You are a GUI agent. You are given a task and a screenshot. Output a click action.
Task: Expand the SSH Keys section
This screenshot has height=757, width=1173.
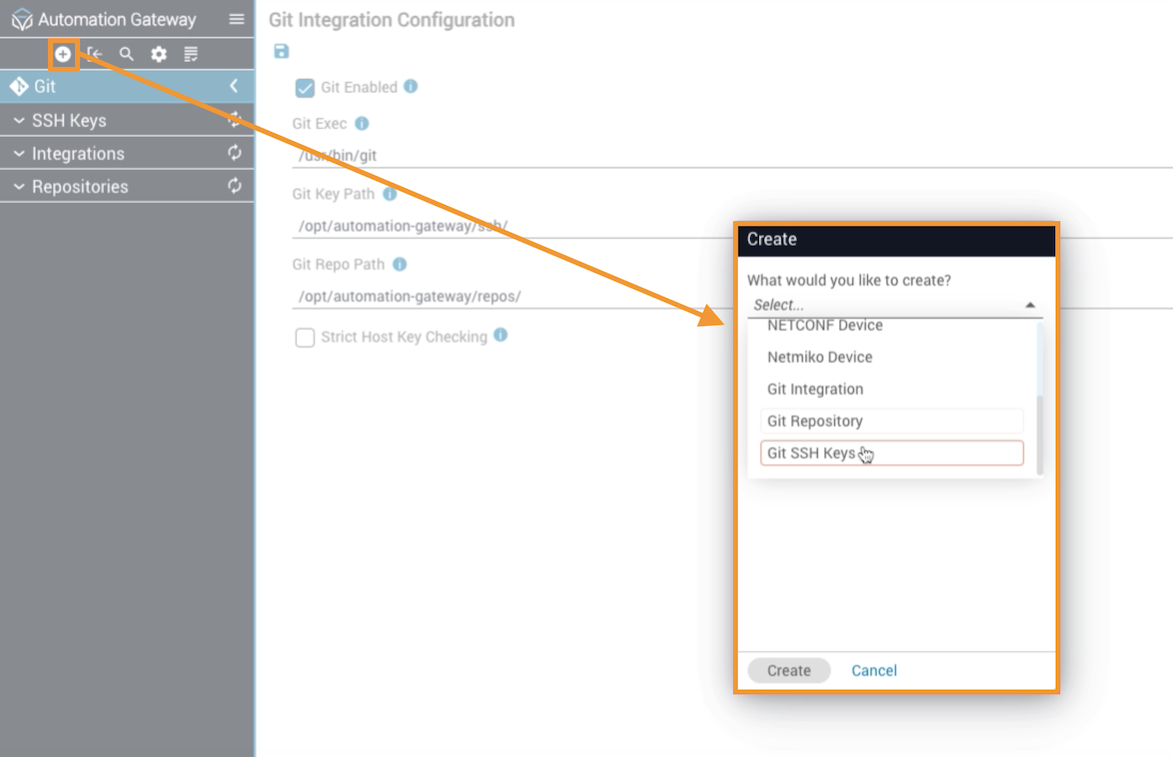click(19, 121)
